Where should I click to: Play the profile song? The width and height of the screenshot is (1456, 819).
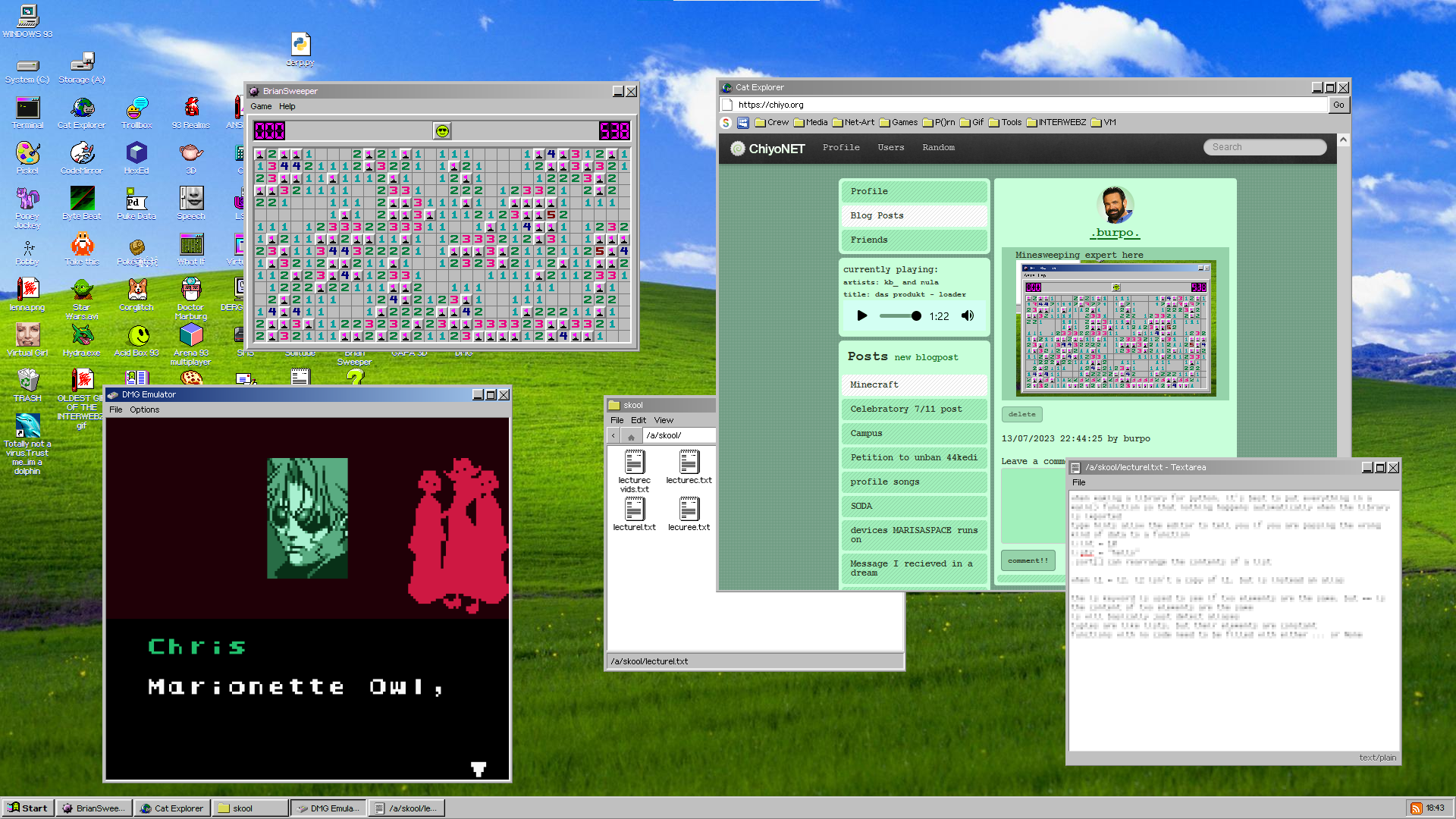861,315
